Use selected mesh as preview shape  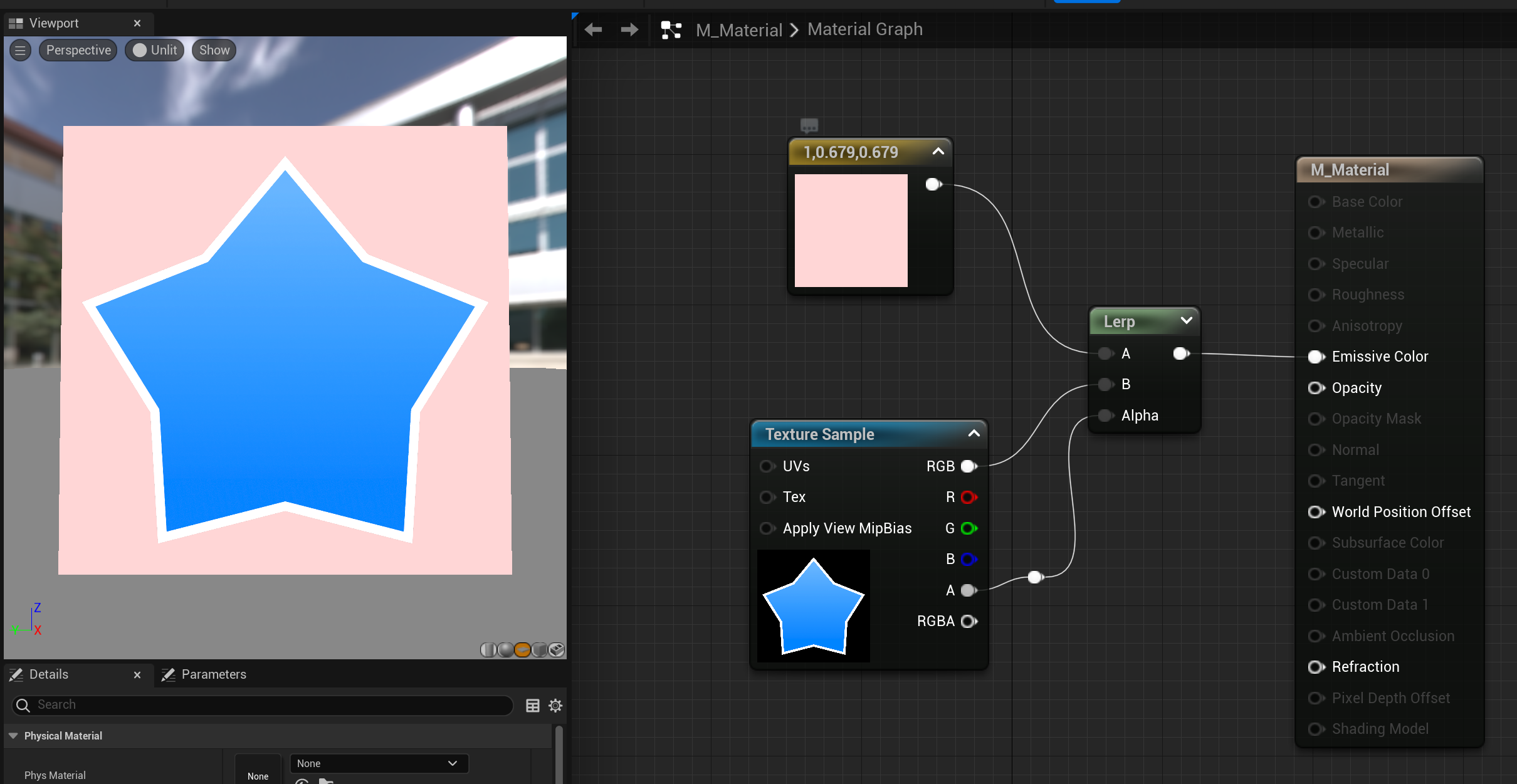[556, 650]
